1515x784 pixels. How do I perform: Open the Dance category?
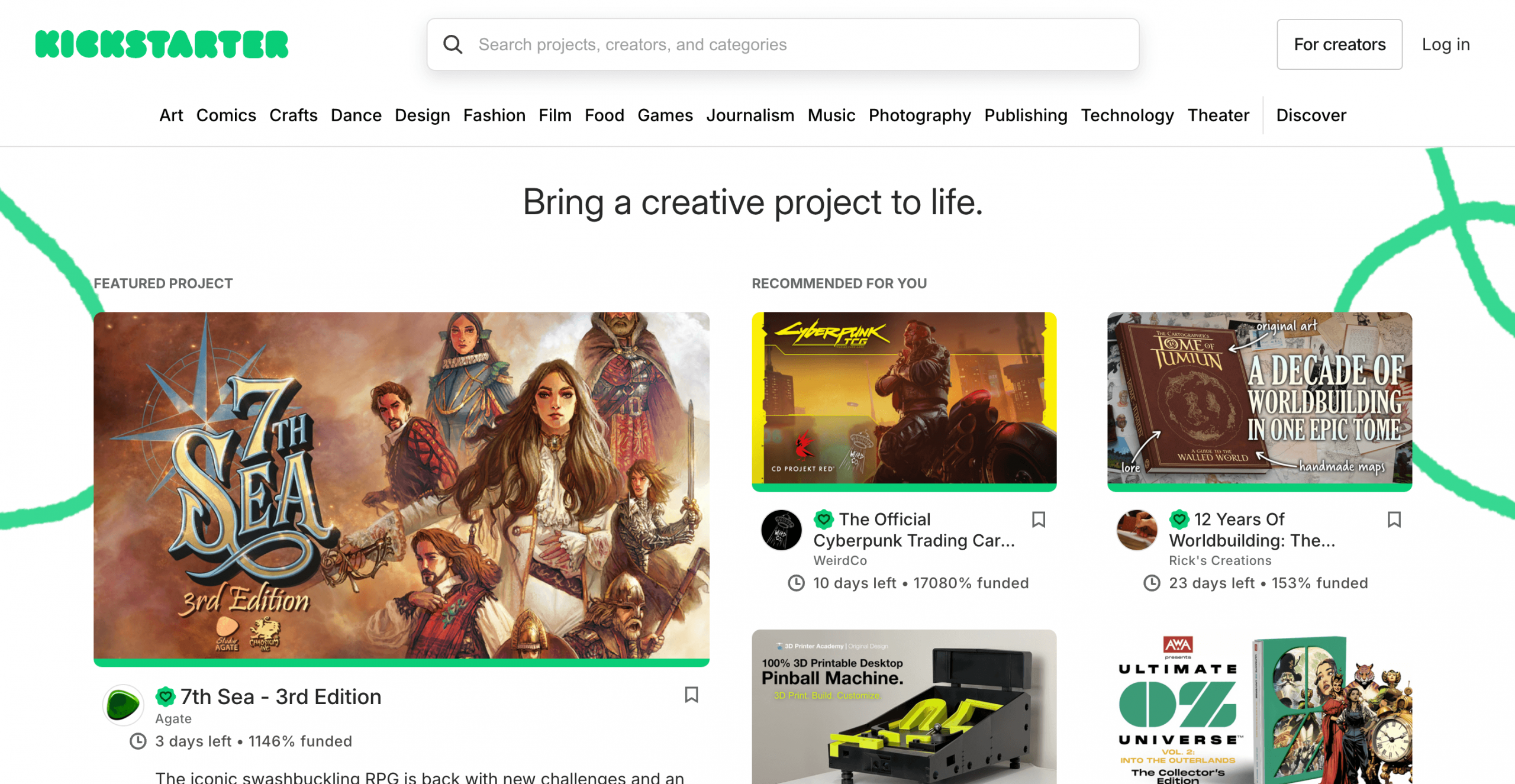point(356,115)
